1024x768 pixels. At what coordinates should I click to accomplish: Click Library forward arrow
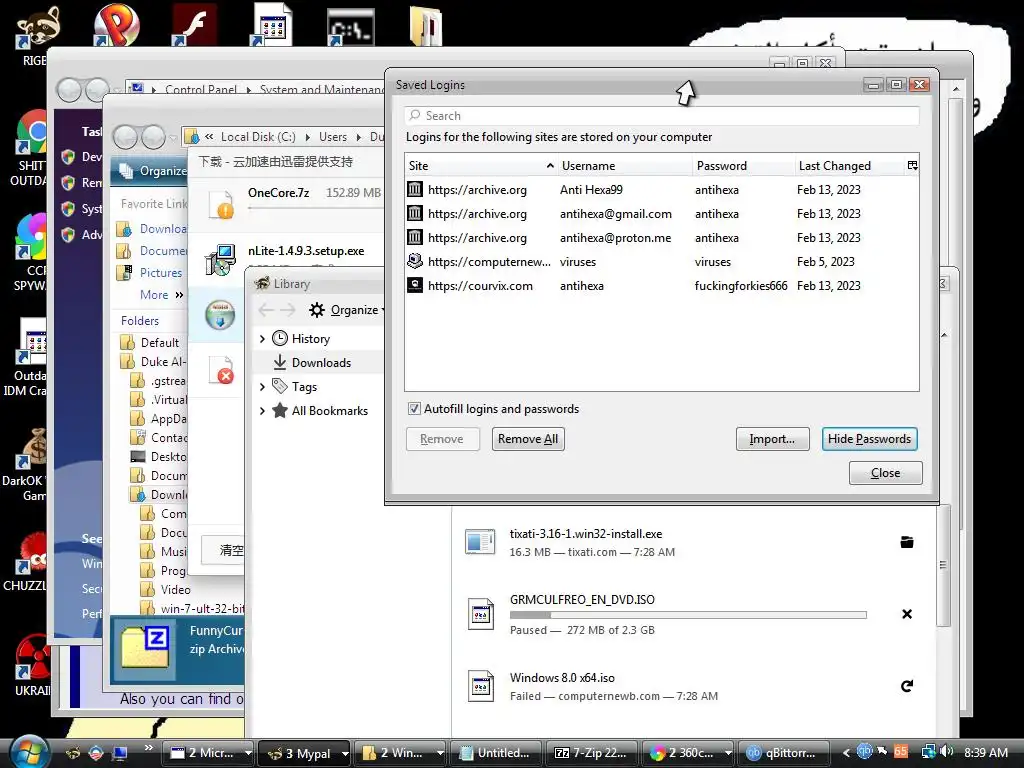point(288,310)
